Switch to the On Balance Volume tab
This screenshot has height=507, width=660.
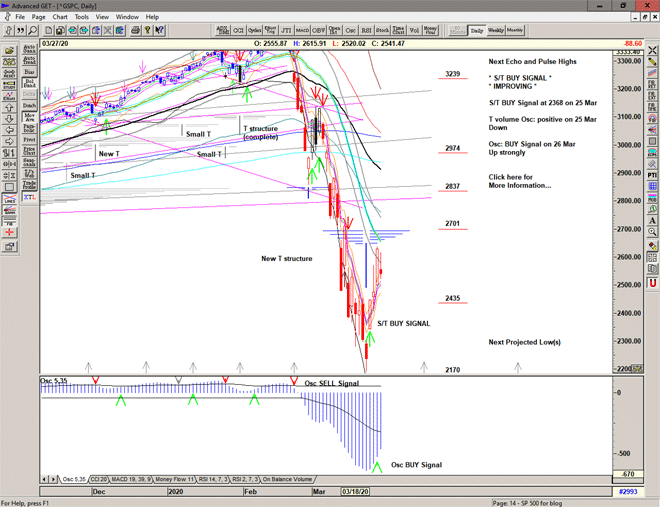tap(287, 479)
